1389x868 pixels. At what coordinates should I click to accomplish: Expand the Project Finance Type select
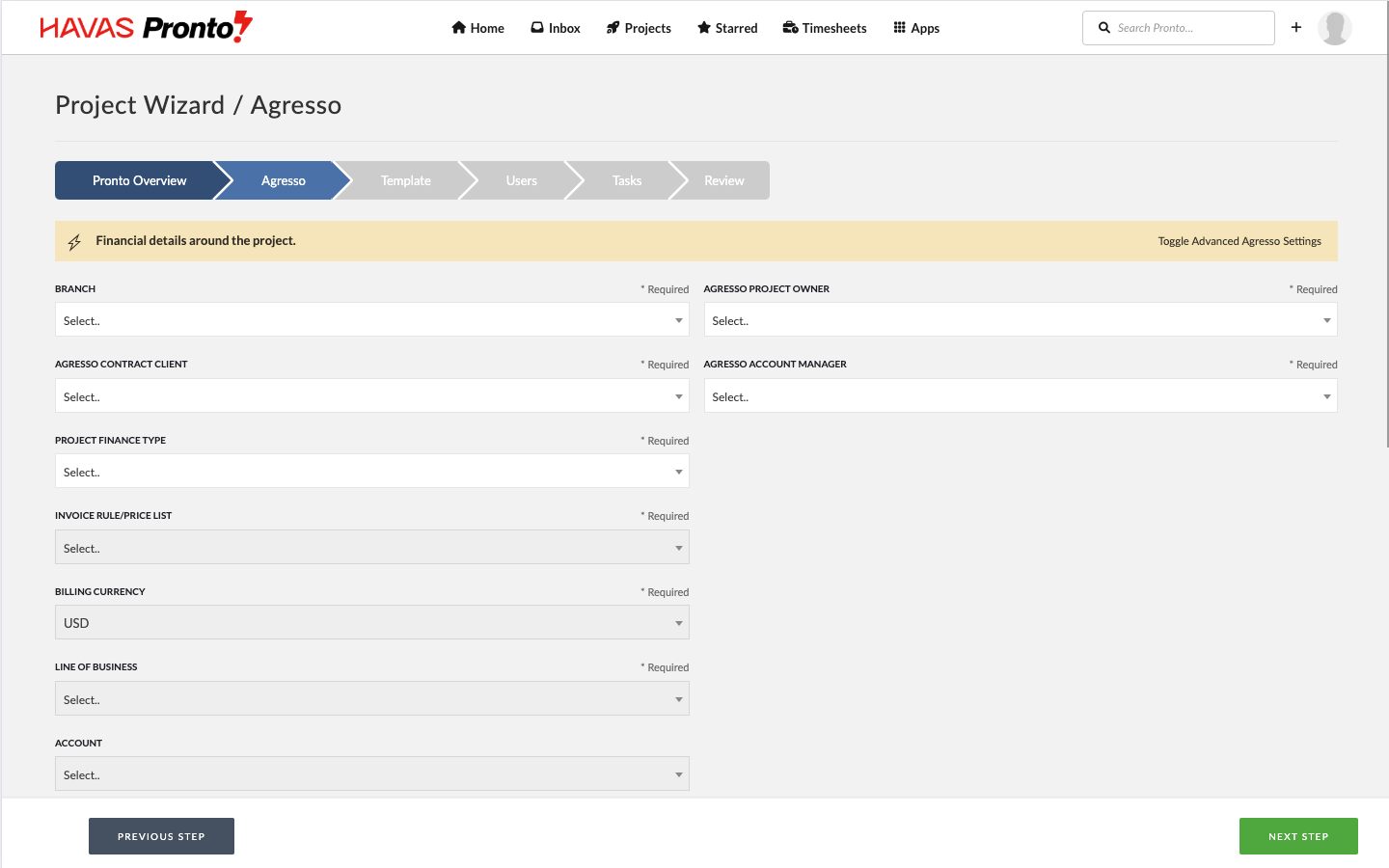click(371, 472)
